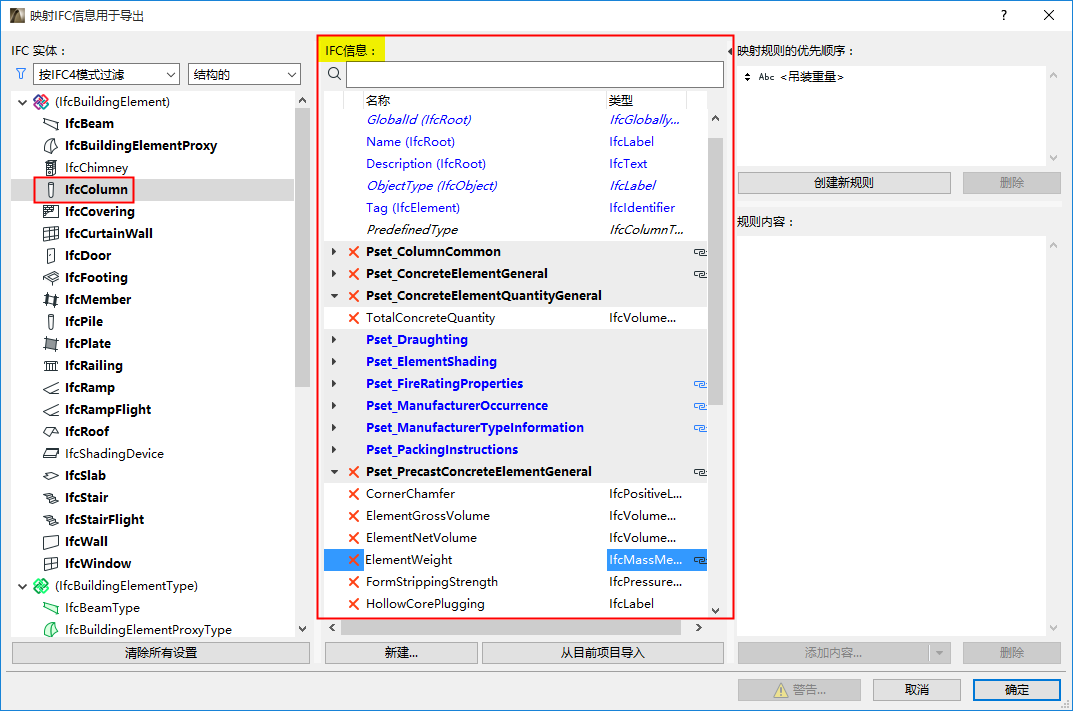Click the IfcChimney icon
This screenshot has width=1073, height=711.
point(51,168)
